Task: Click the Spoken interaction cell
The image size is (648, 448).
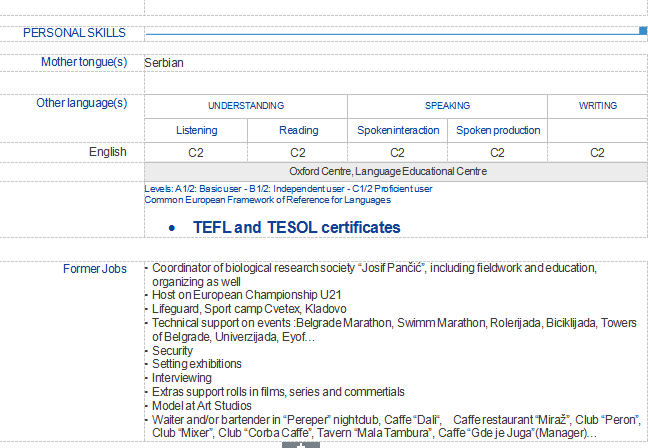Action: [398, 130]
